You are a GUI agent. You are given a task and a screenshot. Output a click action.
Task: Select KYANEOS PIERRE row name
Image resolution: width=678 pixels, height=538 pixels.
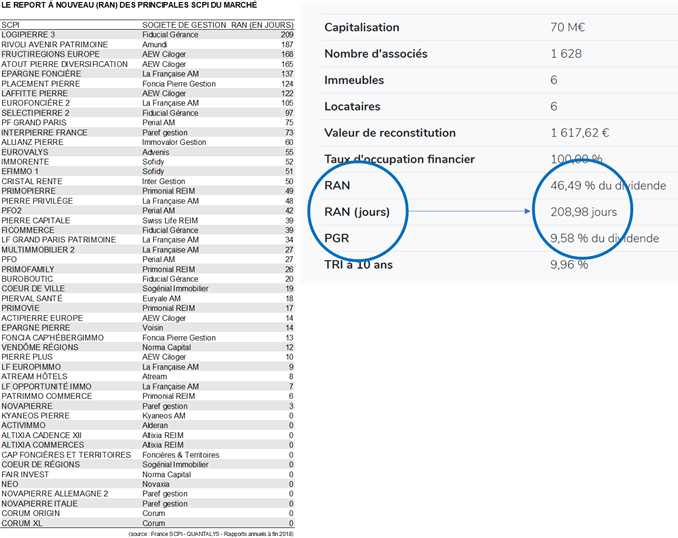tap(35, 416)
